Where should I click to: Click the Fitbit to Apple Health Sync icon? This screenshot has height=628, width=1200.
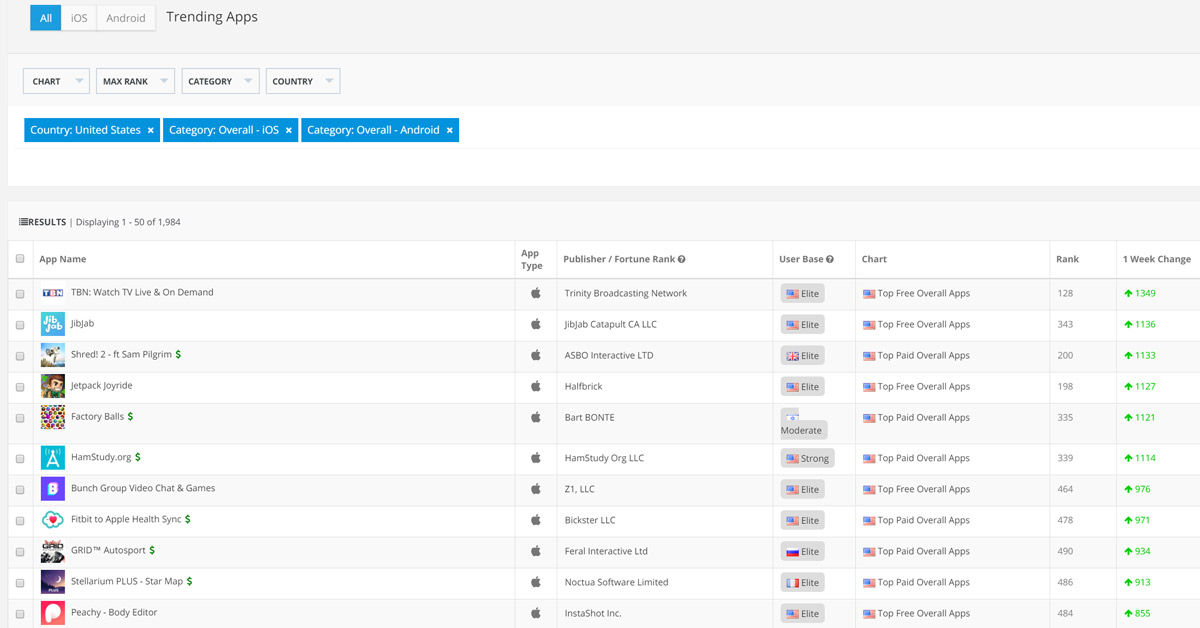(x=53, y=520)
